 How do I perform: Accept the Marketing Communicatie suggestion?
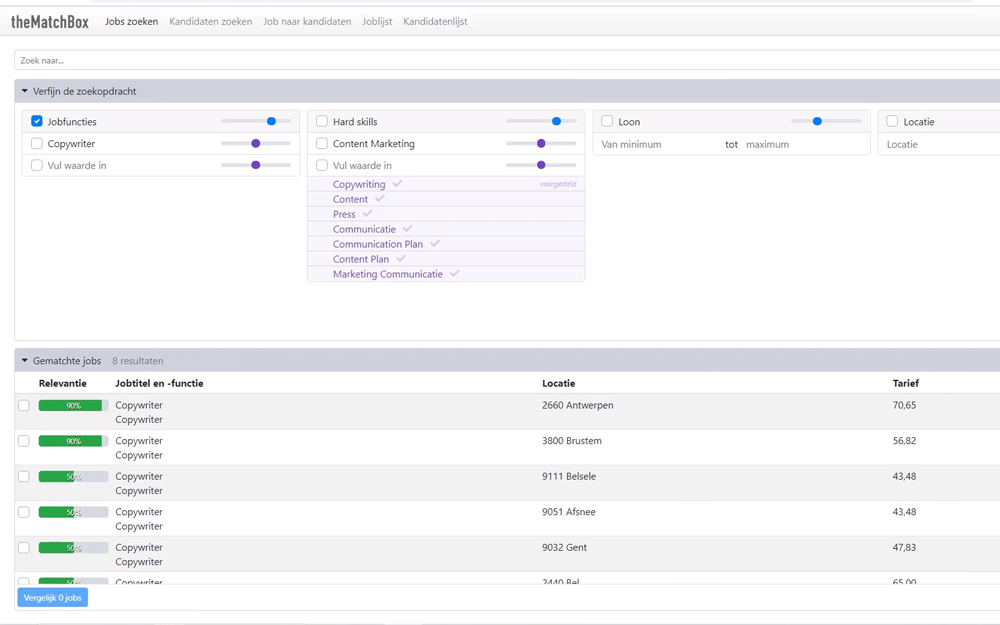[x=455, y=274]
